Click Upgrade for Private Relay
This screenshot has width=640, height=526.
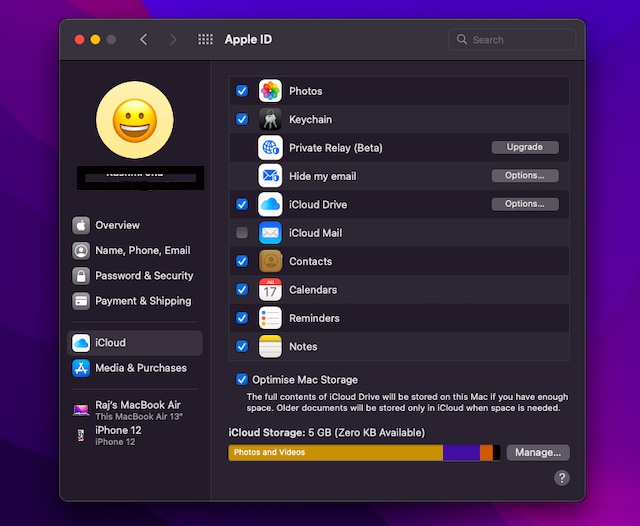click(x=525, y=147)
